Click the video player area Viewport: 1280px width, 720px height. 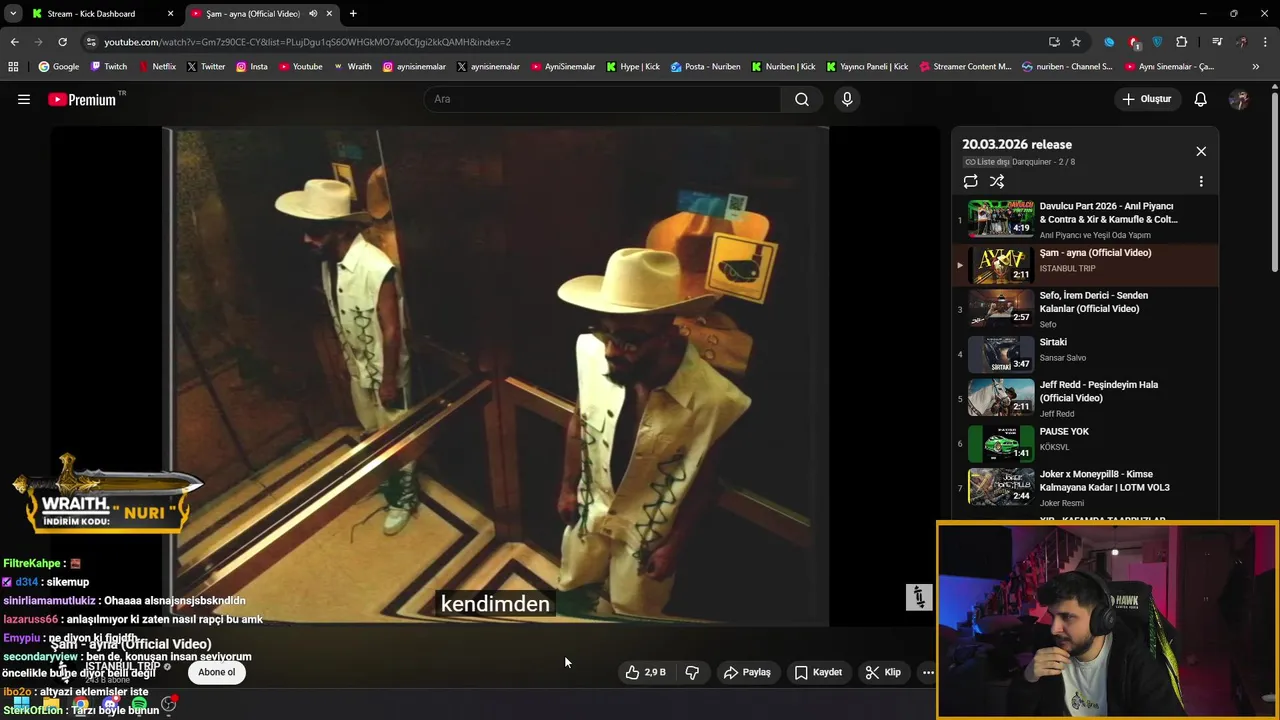point(496,376)
